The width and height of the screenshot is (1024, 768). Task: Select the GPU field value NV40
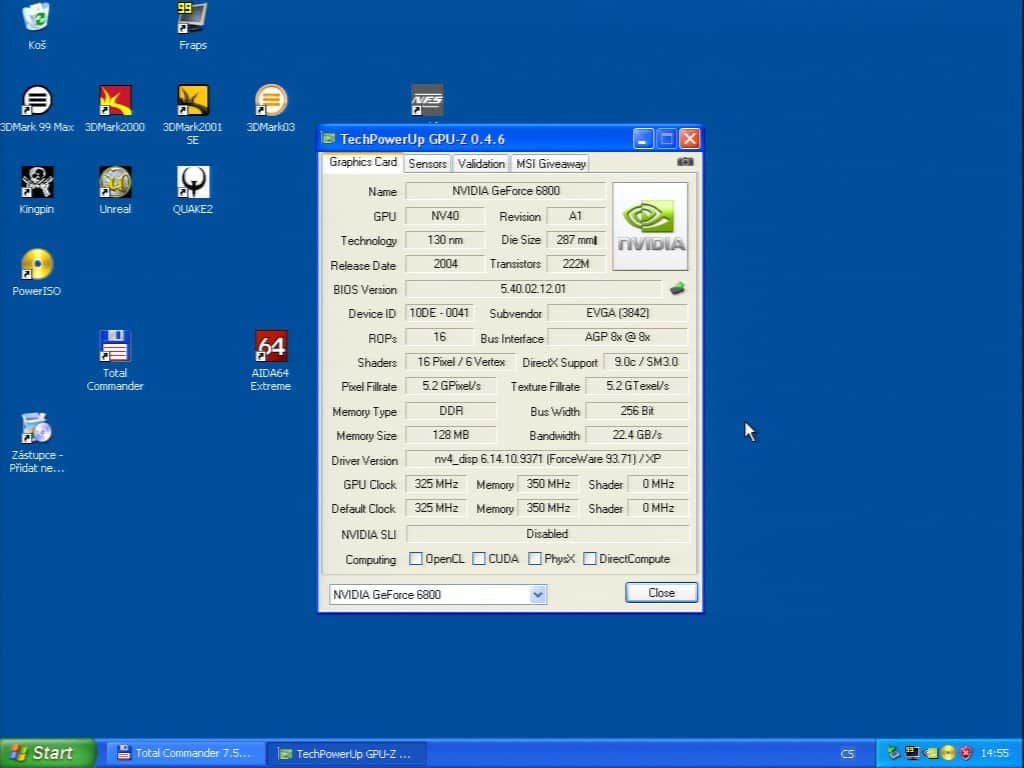[445, 216]
